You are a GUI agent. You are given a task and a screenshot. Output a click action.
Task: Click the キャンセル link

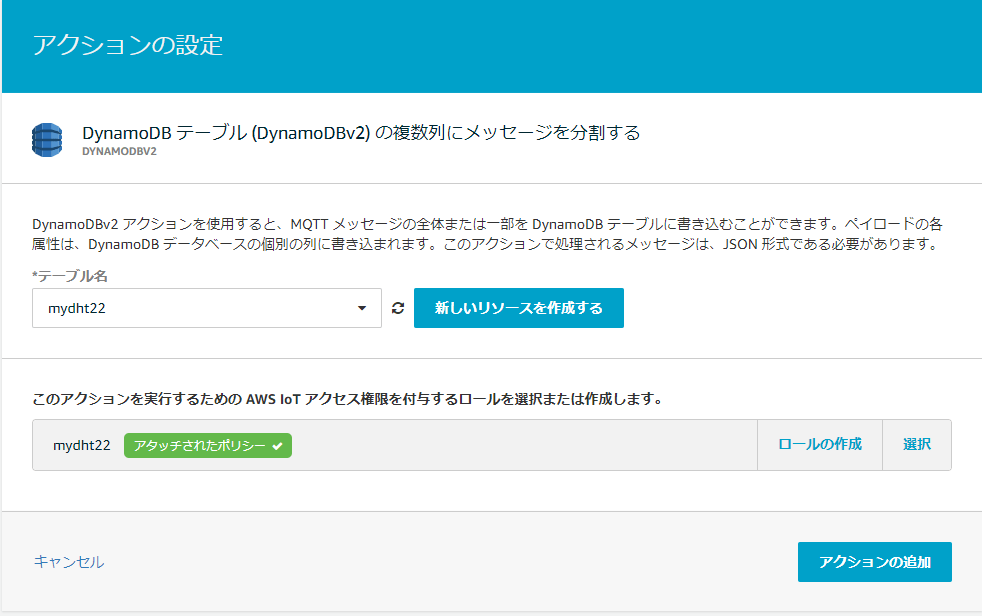(69, 562)
